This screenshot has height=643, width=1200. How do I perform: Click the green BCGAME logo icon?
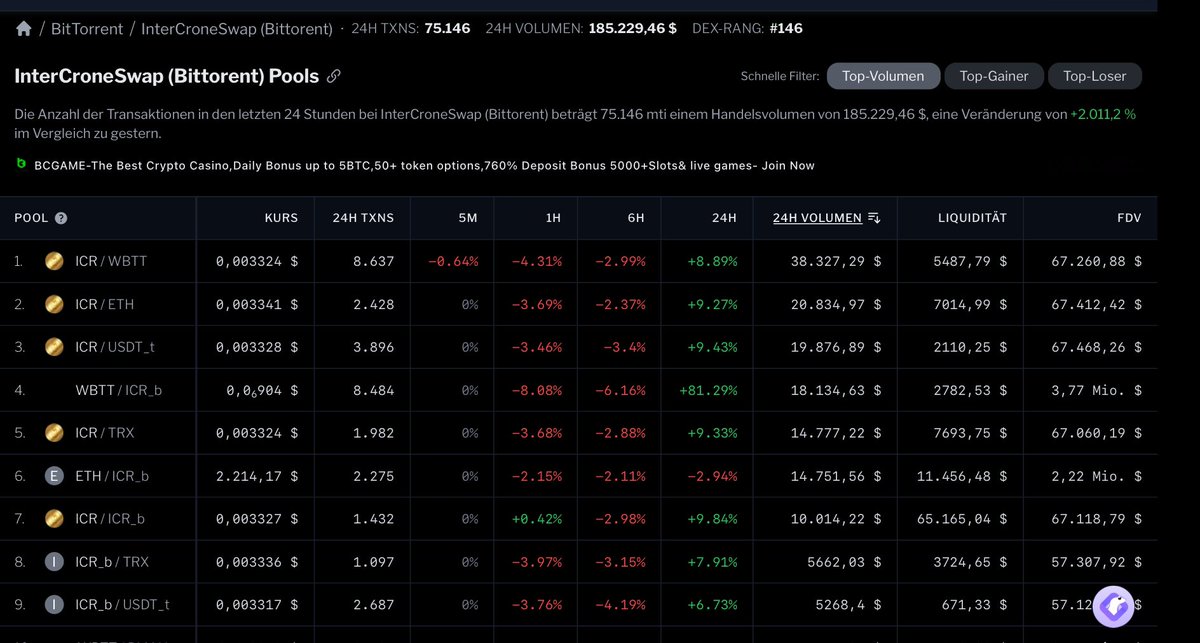(21, 164)
